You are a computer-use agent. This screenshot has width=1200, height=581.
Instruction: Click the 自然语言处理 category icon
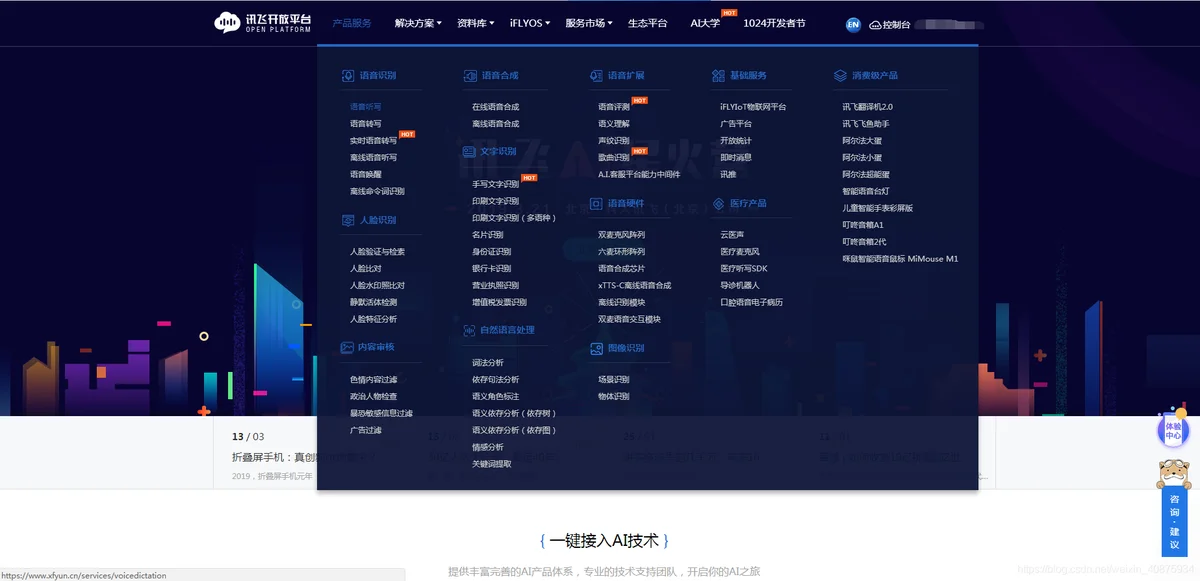tap(470, 330)
